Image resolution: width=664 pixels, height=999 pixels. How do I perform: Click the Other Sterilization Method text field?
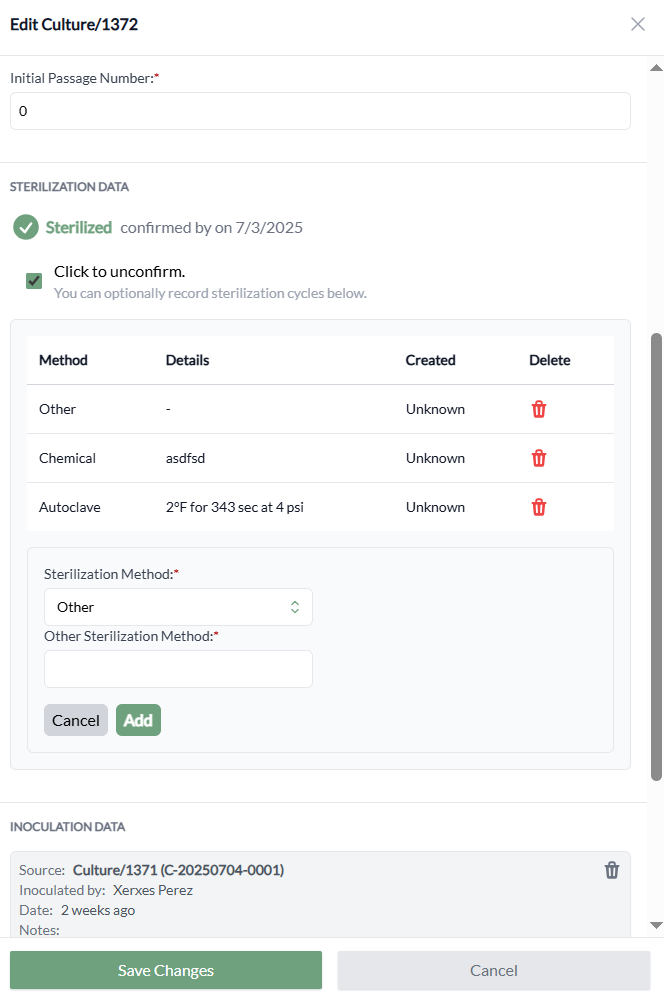[x=178, y=669]
